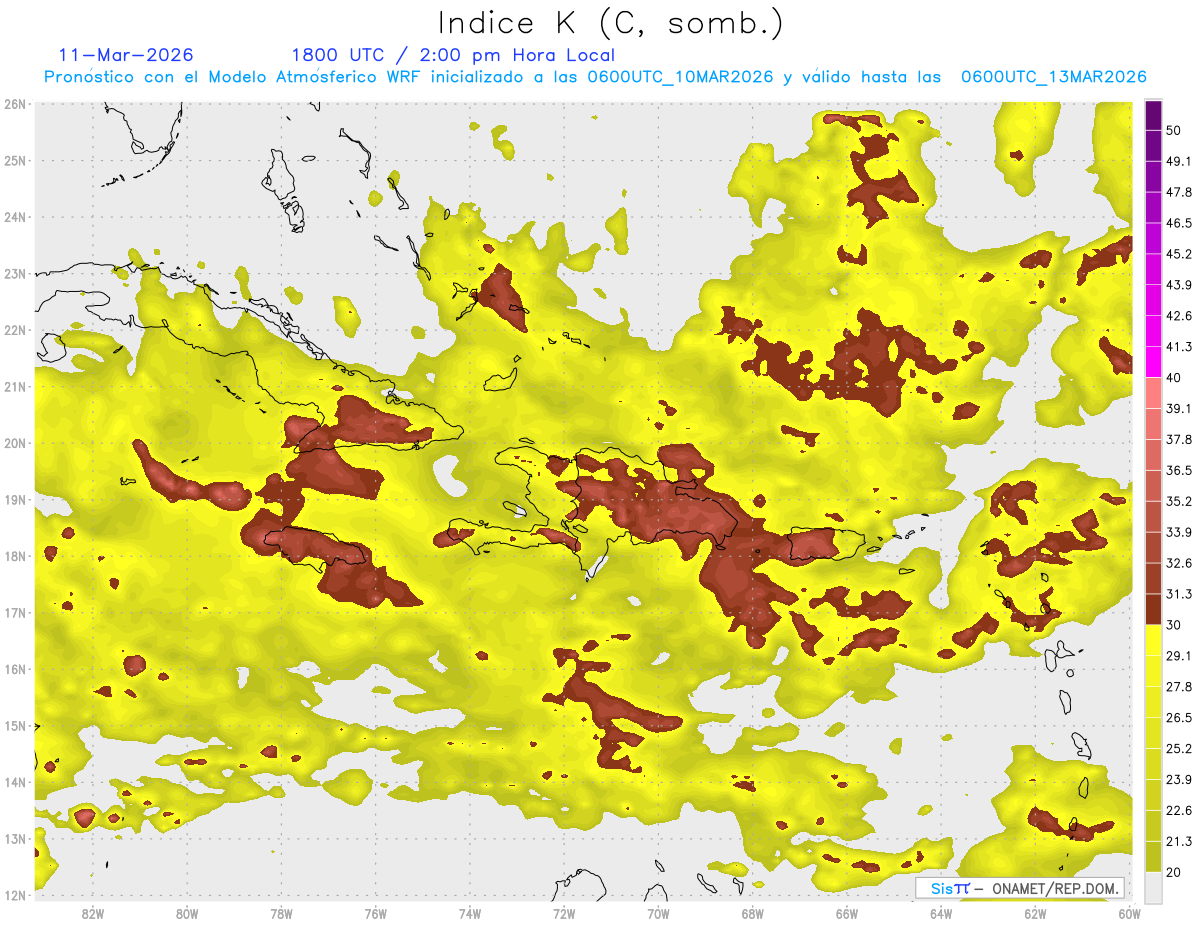This screenshot has width=1200, height=927.
Task: Click the dark brown swatch between 30 and 31.3
Action: pyautogui.click(x=1153, y=610)
